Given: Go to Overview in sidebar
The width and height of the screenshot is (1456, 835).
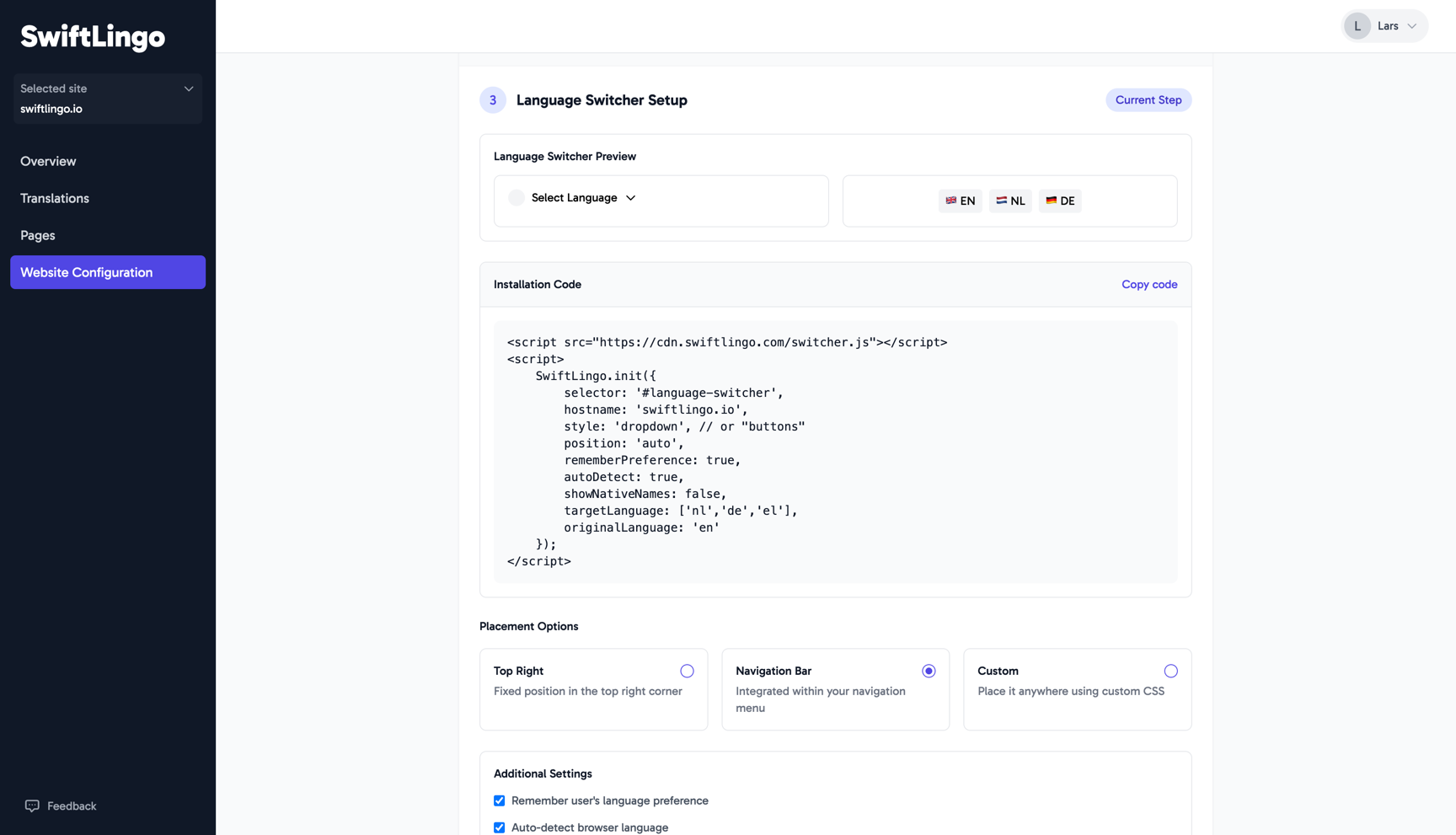Looking at the screenshot, I should pyautogui.click(x=48, y=161).
